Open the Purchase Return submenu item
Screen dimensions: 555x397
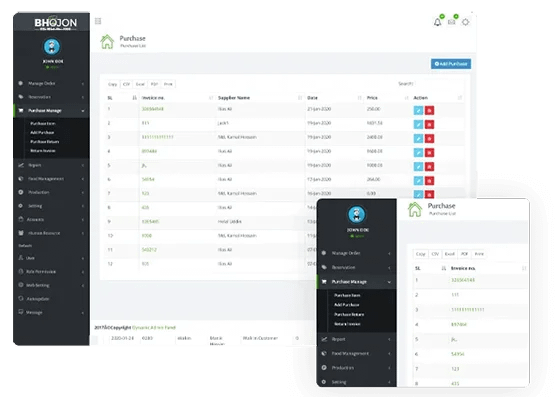point(45,142)
